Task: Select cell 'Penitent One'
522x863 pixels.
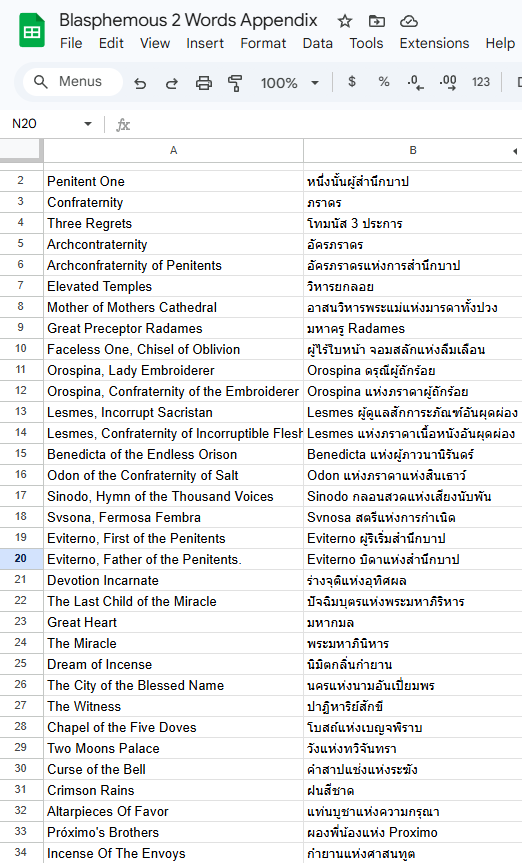Action: click(173, 181)
